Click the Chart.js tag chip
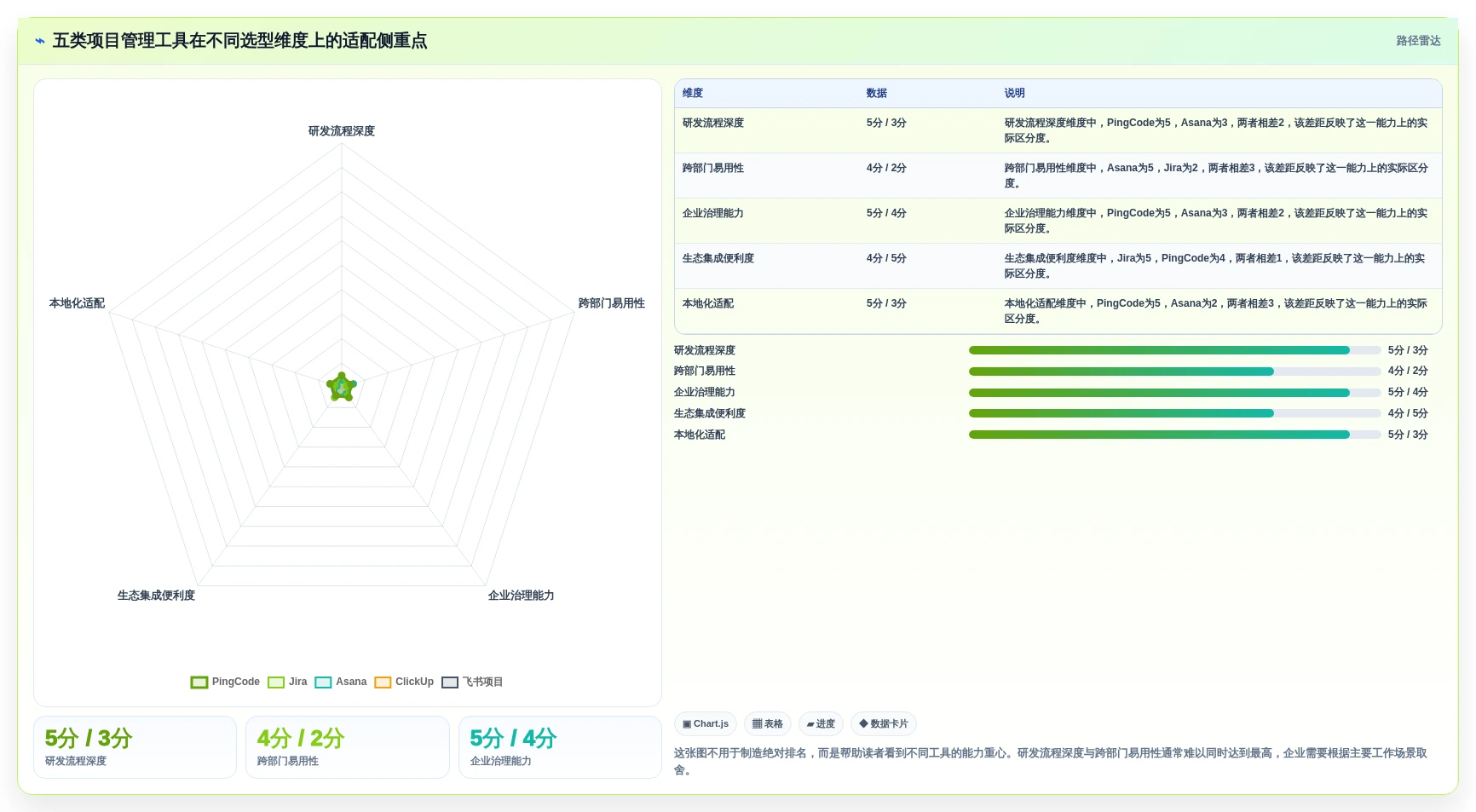Image resolution: width=1476 pixels, height=812 pixels. tap(706, 724)
